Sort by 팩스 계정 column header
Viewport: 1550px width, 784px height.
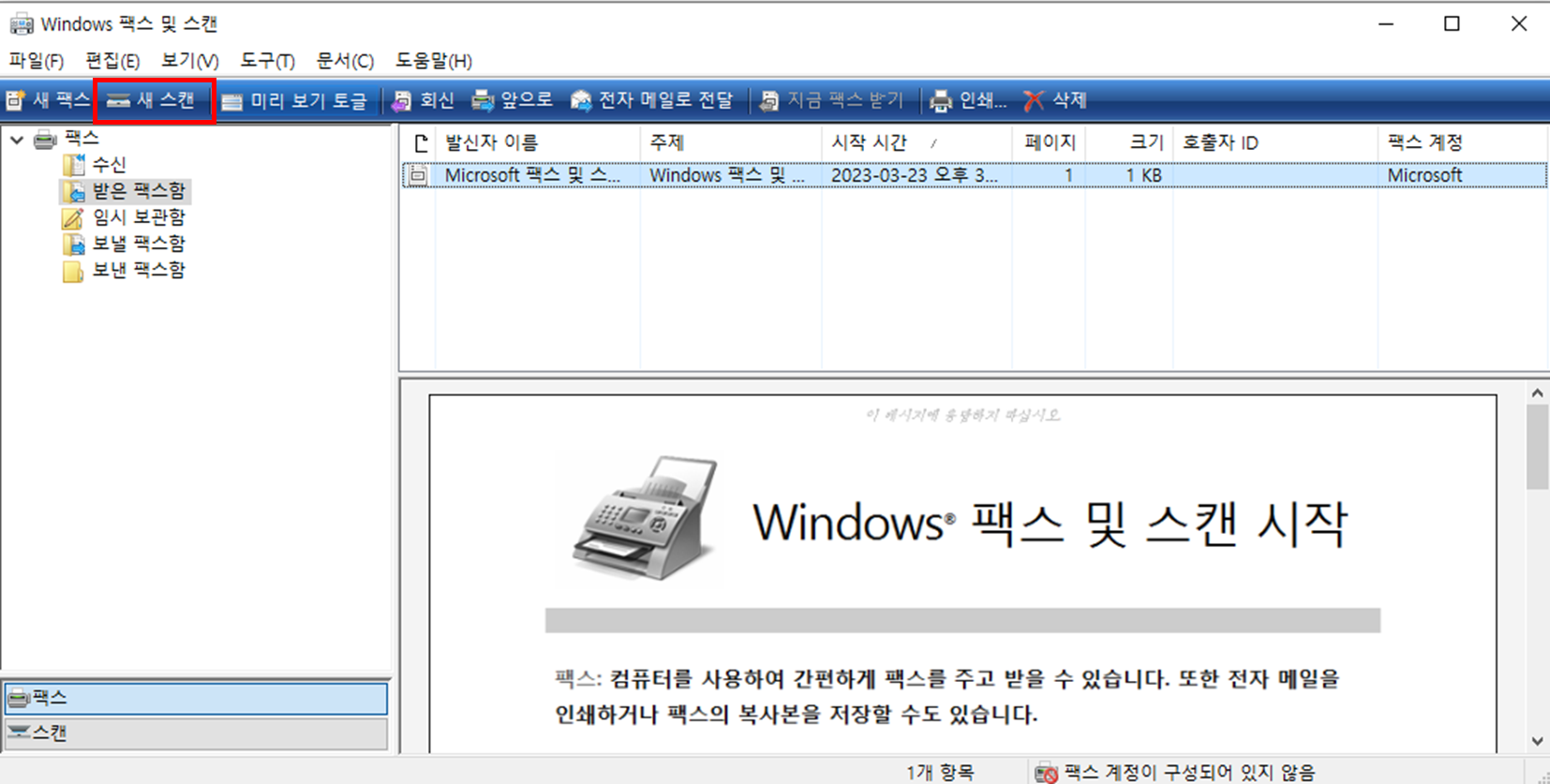1462,142
